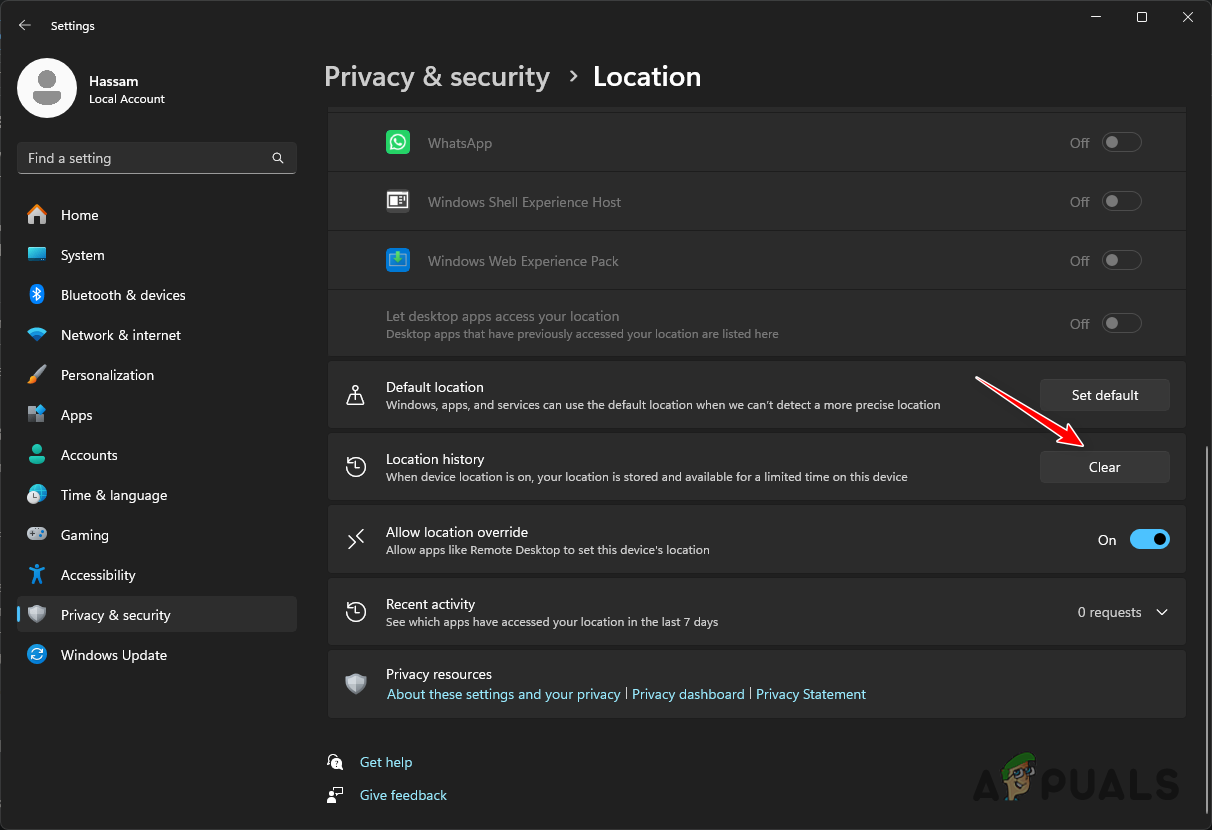This screenshot has height=830, width=1212.
Task: Open Bluetooth & devices settings
Action: [x=122, y=294]
